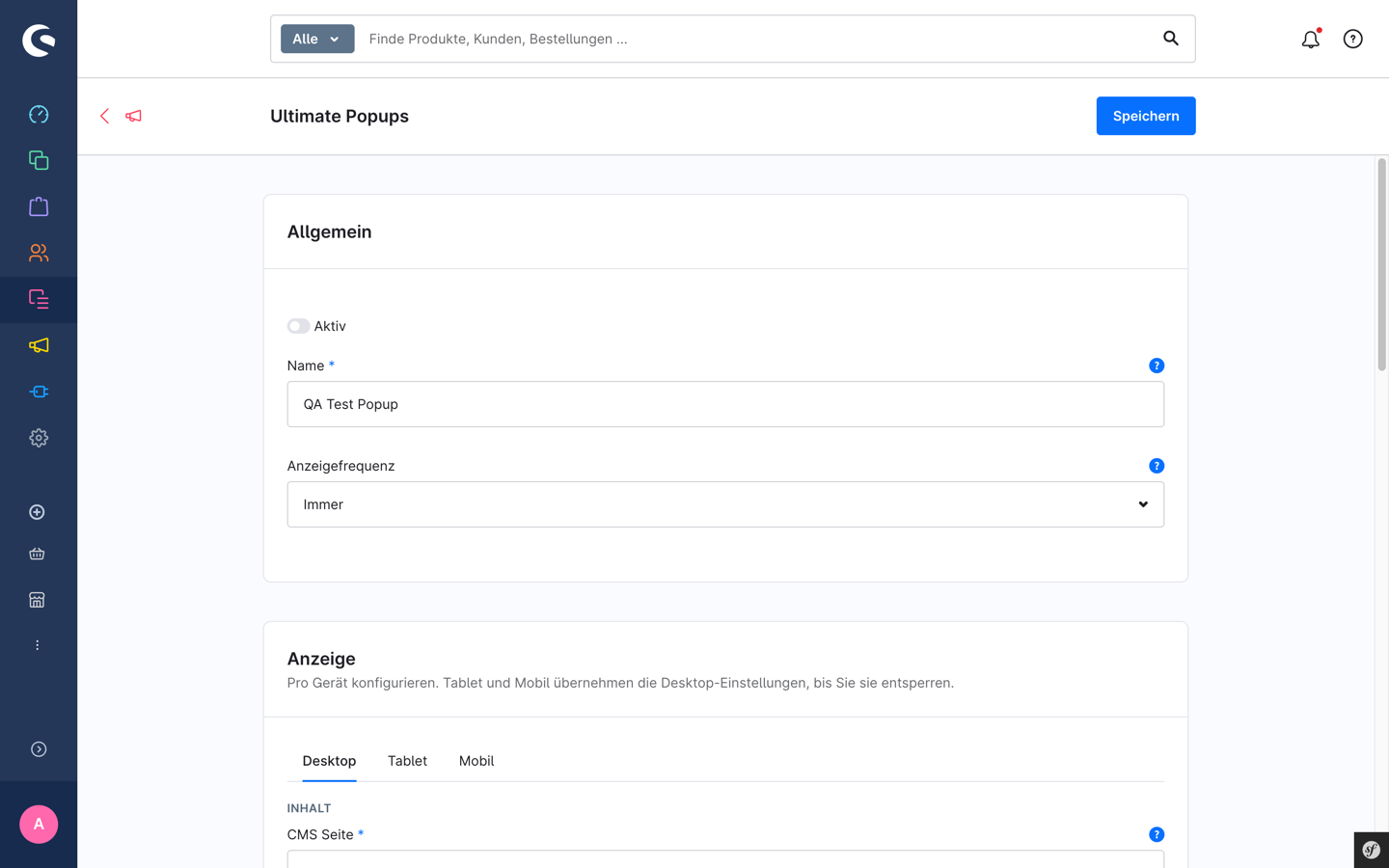The width and height of the screenshot is (1389, 868).
Task: Show help tooltip for CMS Seite
Action: 1157,834
